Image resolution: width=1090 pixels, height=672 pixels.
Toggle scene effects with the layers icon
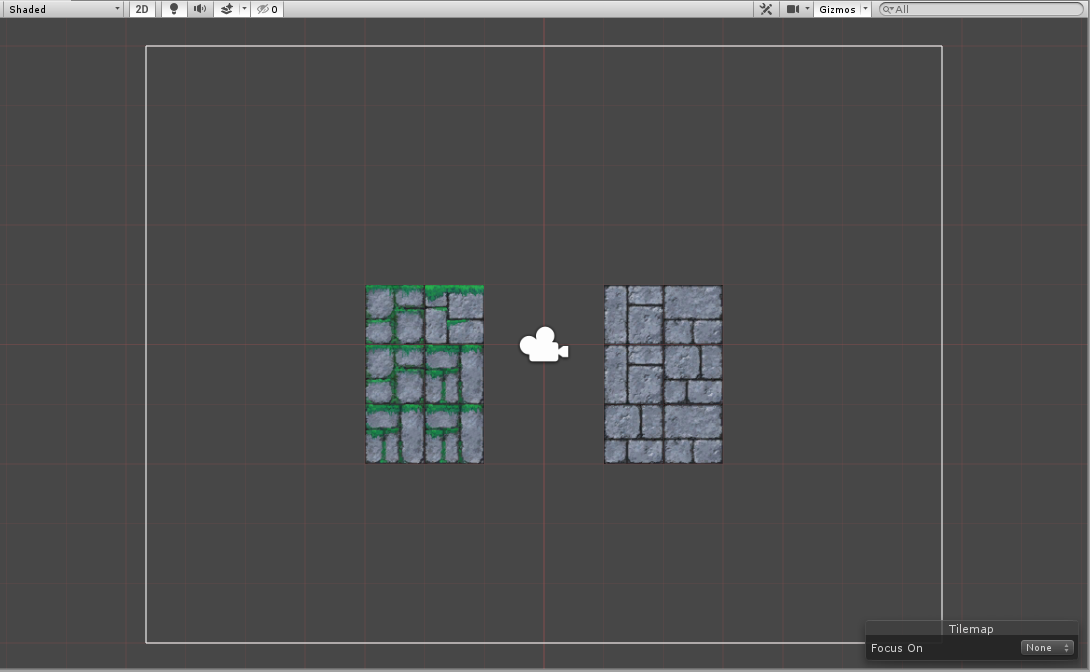point(227,9)
